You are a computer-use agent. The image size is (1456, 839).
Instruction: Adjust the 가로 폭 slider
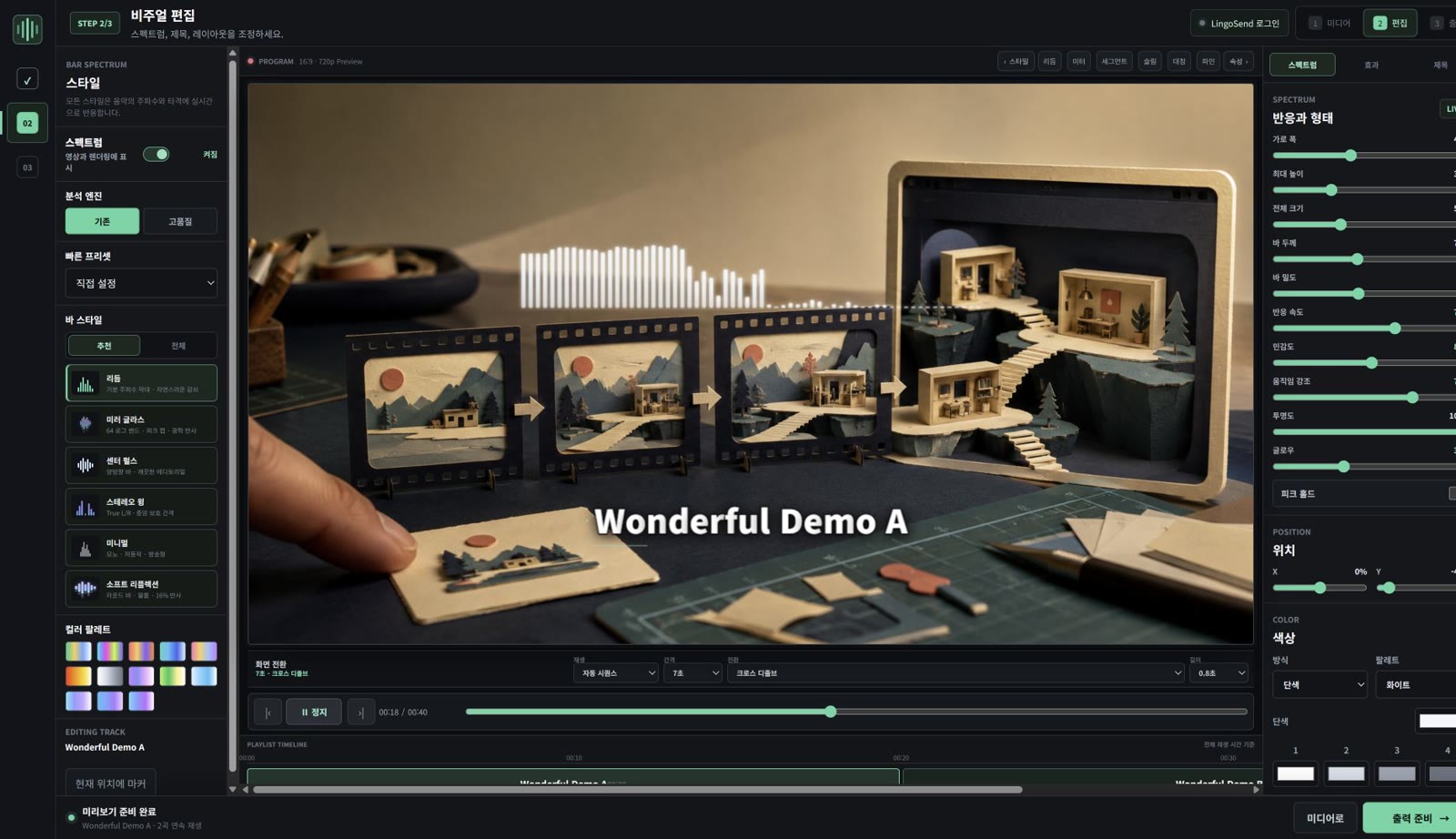point(1364,156)
